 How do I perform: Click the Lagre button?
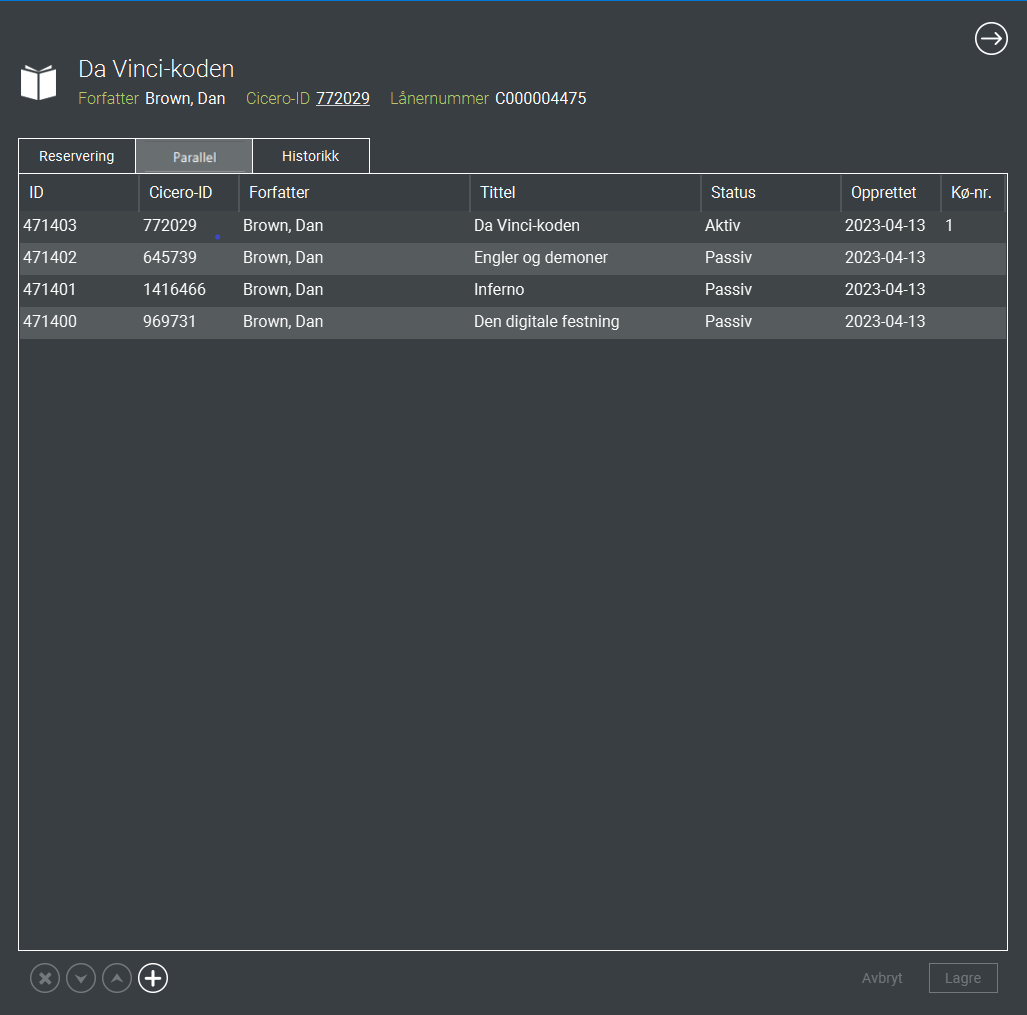[x=963, y=978]
